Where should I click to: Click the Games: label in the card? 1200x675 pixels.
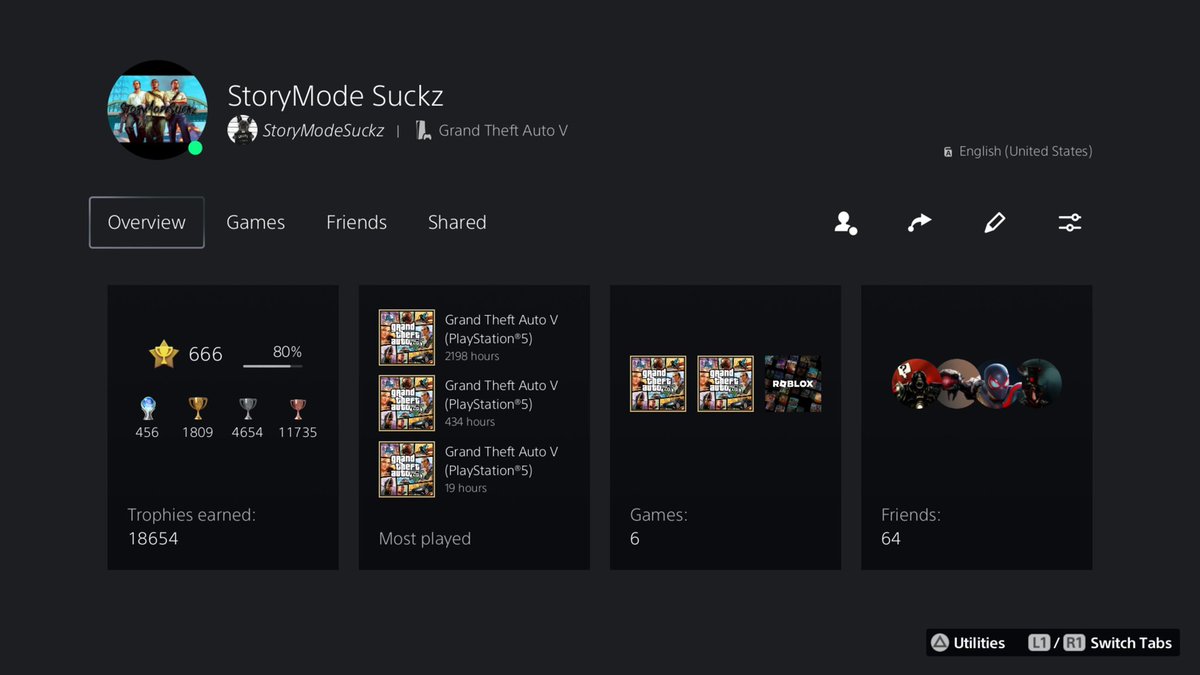coord(659,515)
